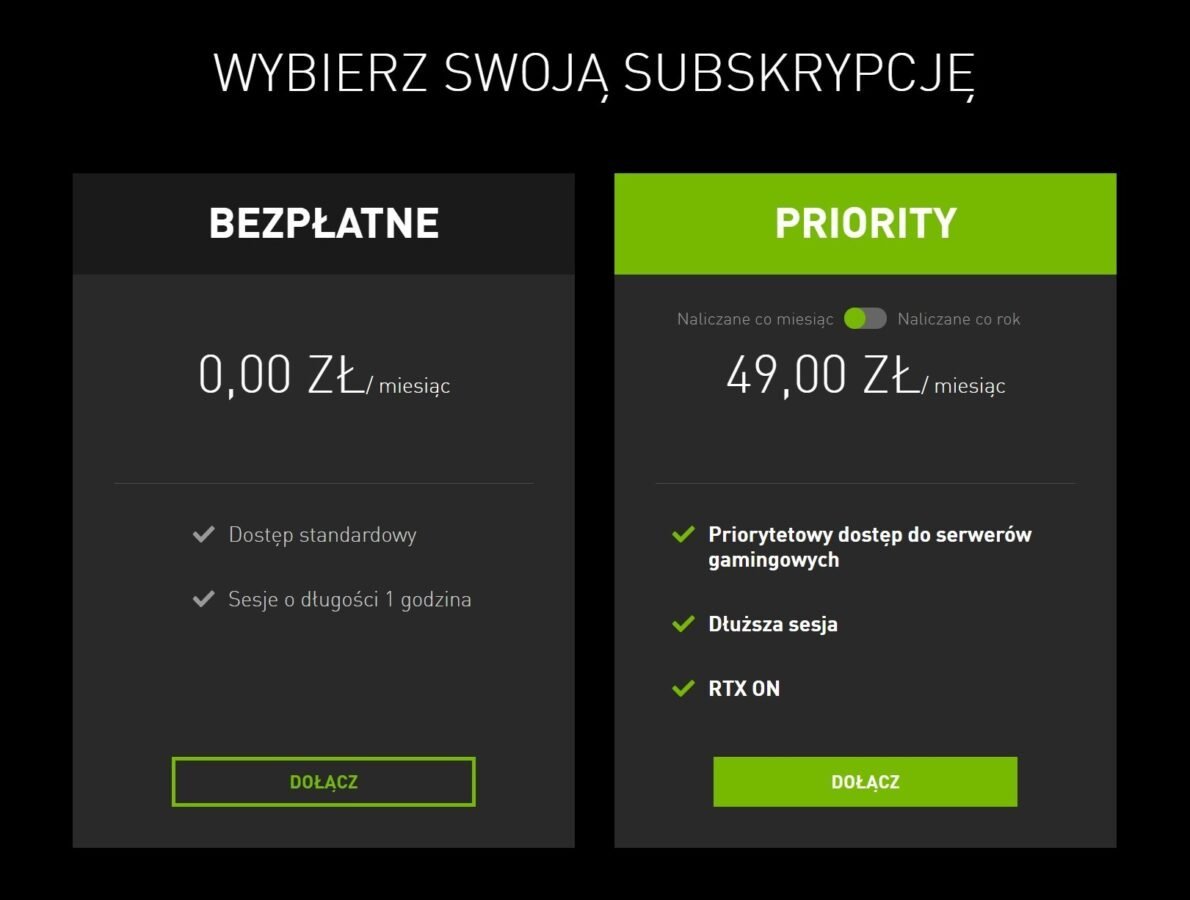Click checkmark icon beside Sesje o długości 1 godzina

click(x=203, y=599)
